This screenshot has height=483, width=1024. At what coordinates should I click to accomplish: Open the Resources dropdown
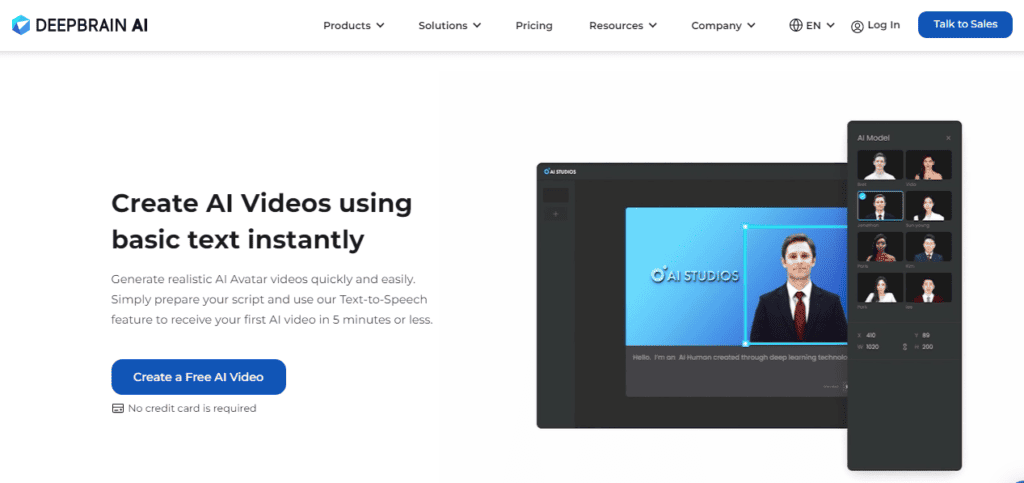pyautogui.click(x=622, y=25)
